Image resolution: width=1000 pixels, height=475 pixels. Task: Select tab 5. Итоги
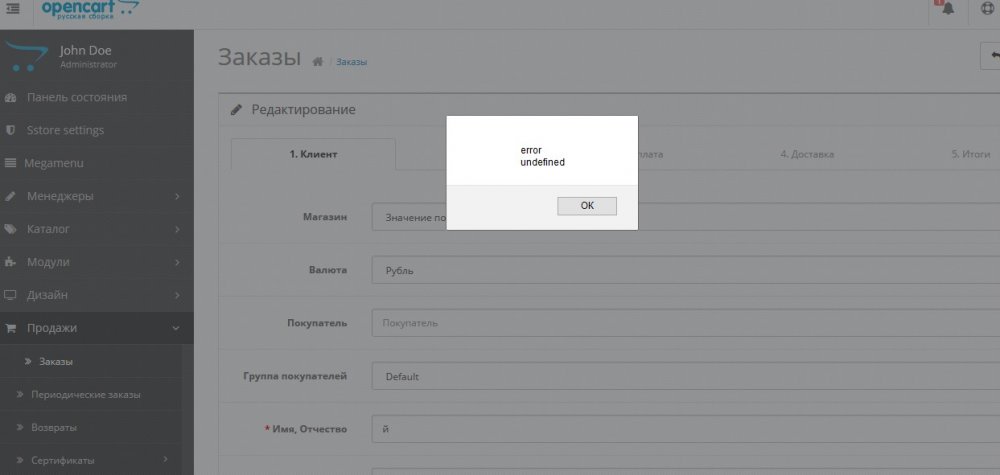pyautogui.click(x=971, y=154)
